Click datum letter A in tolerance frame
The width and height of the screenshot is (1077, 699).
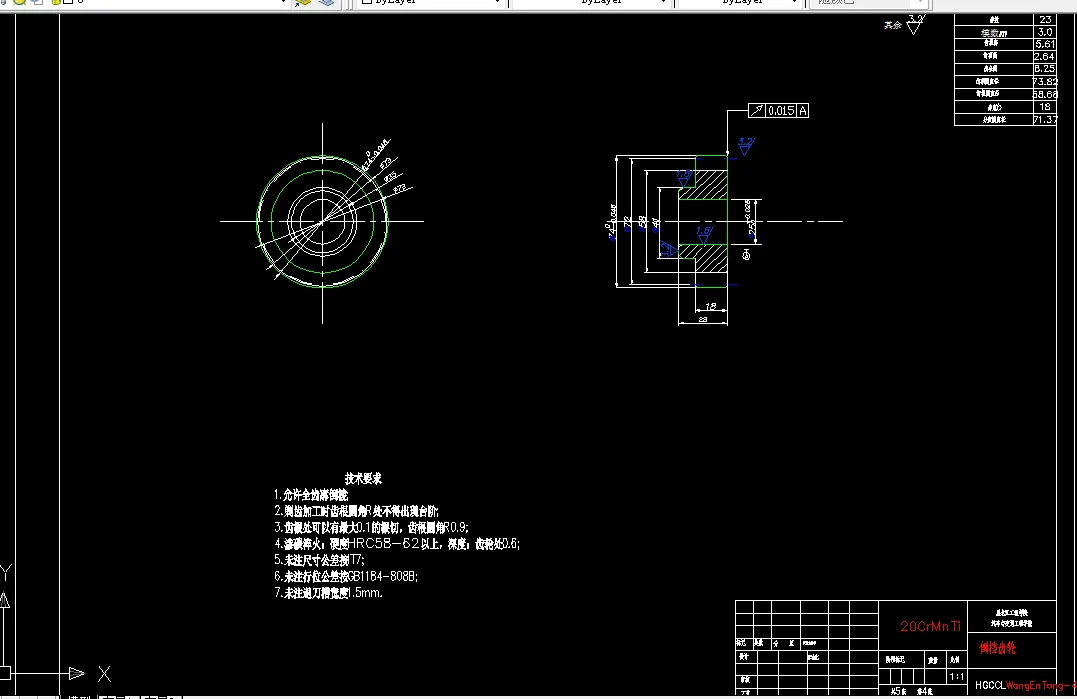coord(803,111)
